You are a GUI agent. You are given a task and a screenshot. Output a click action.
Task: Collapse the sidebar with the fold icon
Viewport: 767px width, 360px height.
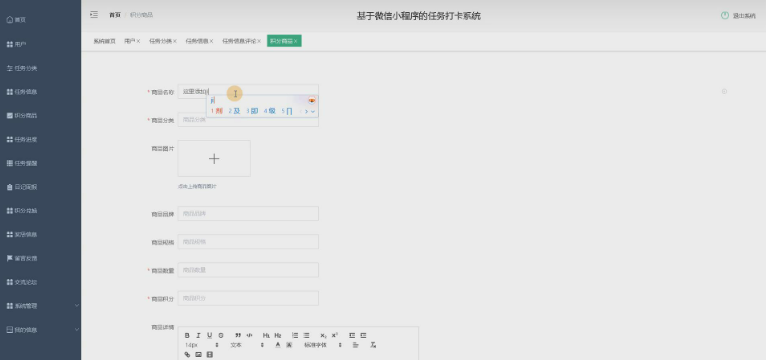click(x=94, y=15)
